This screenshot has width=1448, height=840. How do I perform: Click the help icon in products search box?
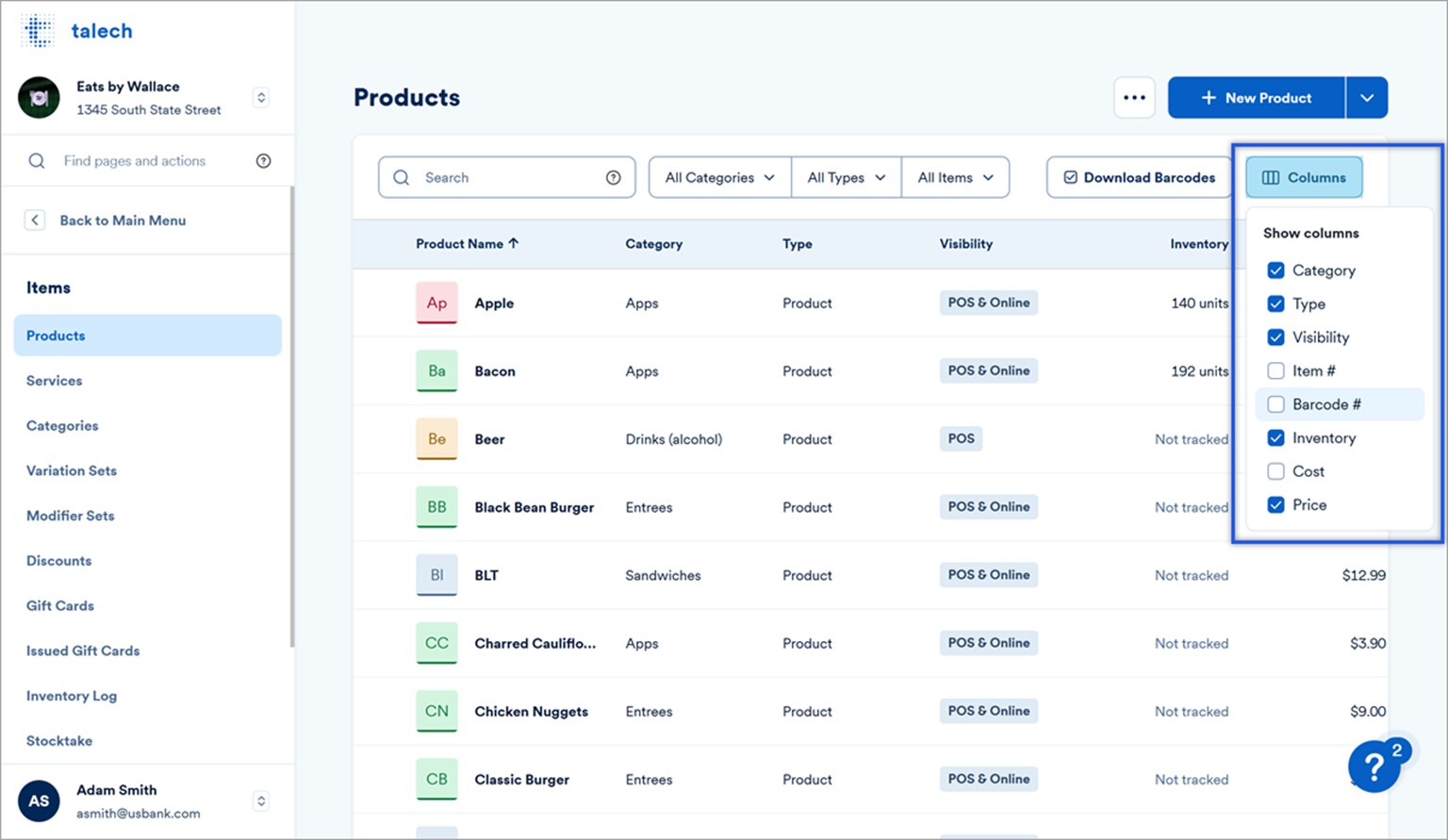pyautogui.click(x=614, y=177)
